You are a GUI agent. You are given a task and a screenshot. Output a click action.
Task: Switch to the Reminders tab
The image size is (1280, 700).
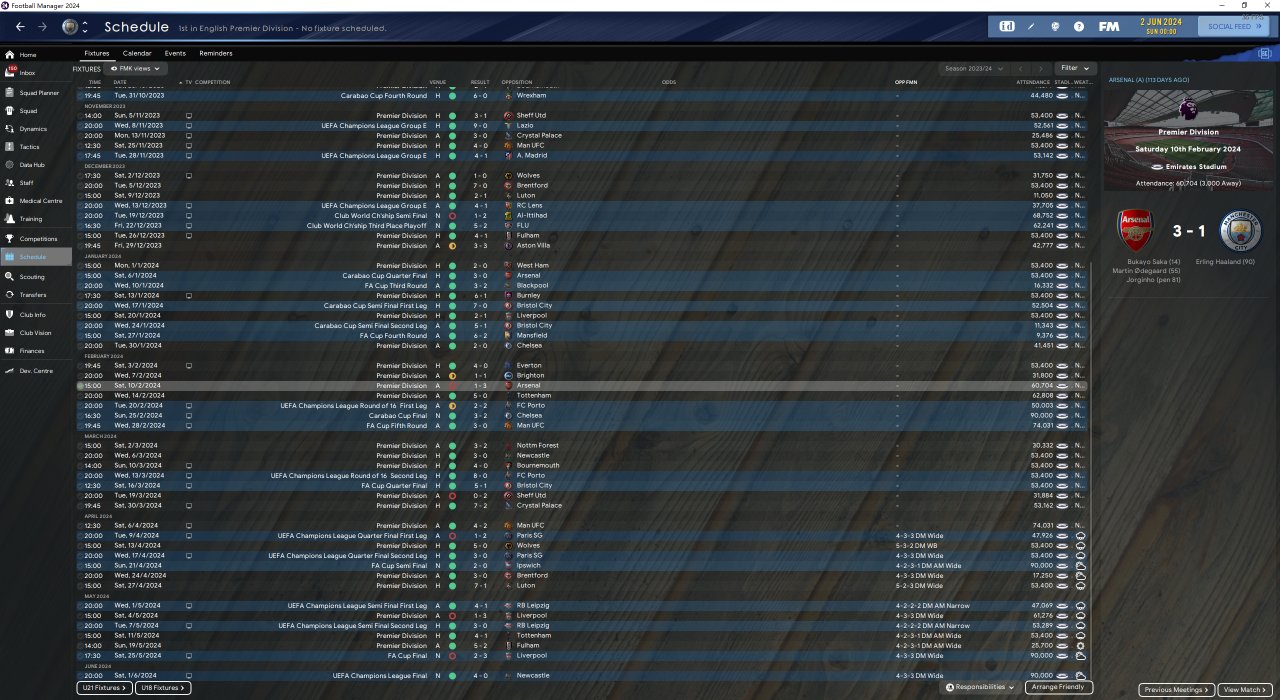tap(216, 53)
